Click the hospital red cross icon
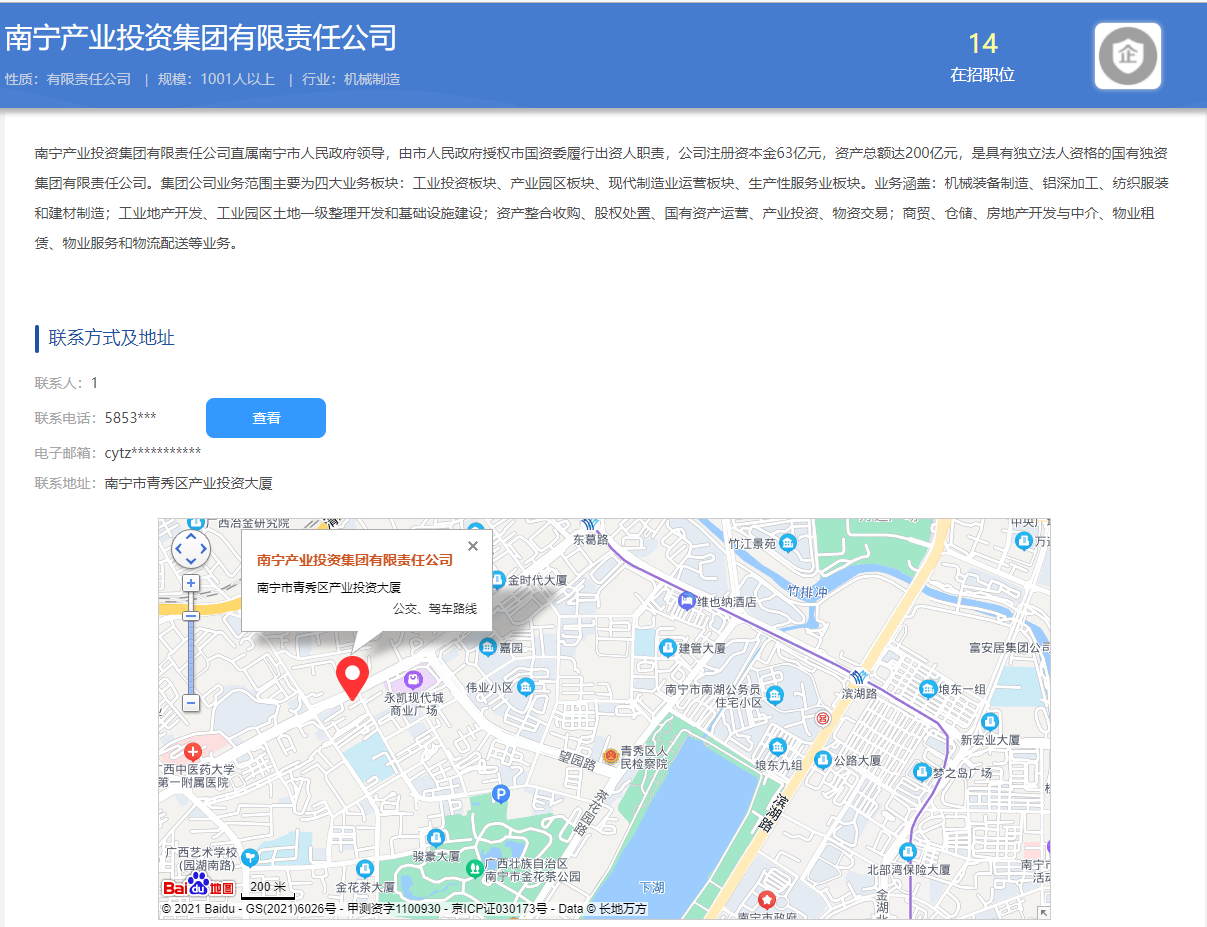 [x=193, y=750]
